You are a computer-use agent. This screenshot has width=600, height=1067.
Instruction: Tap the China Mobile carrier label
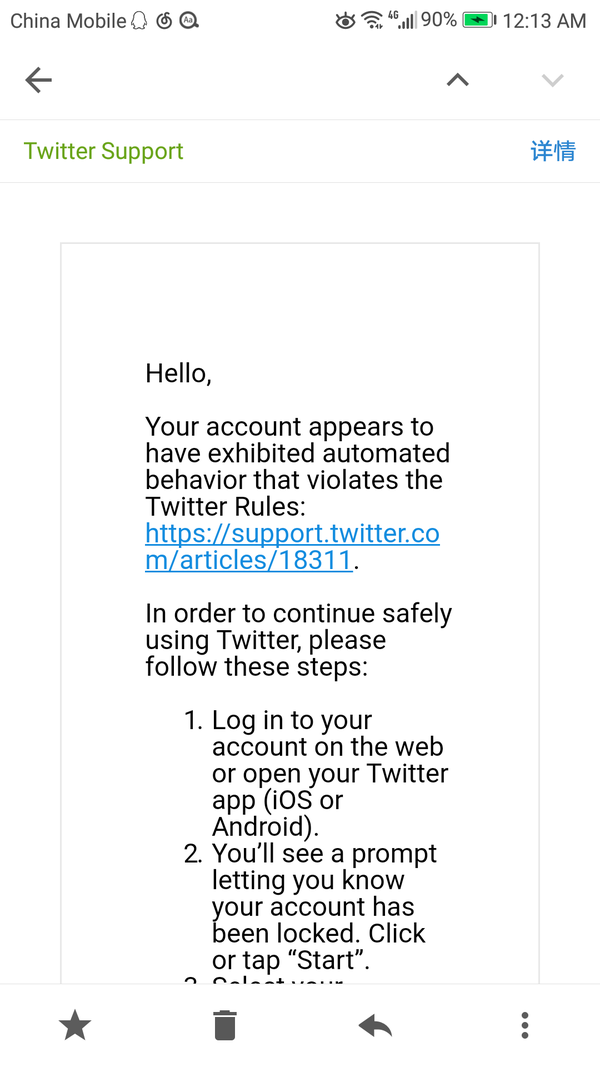click(x=68, y=20)
